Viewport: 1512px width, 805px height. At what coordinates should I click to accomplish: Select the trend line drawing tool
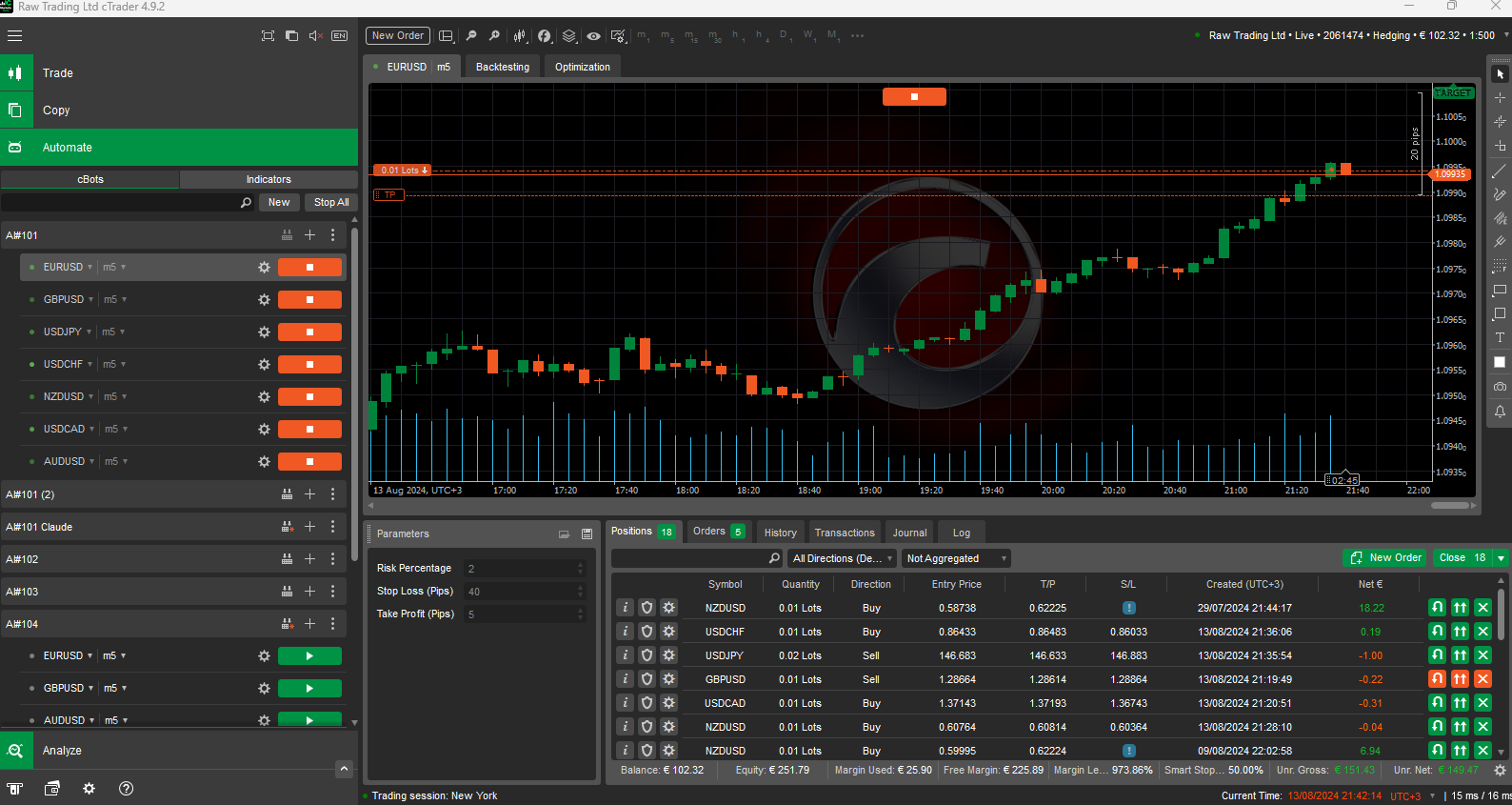[x=1500, y=171]
